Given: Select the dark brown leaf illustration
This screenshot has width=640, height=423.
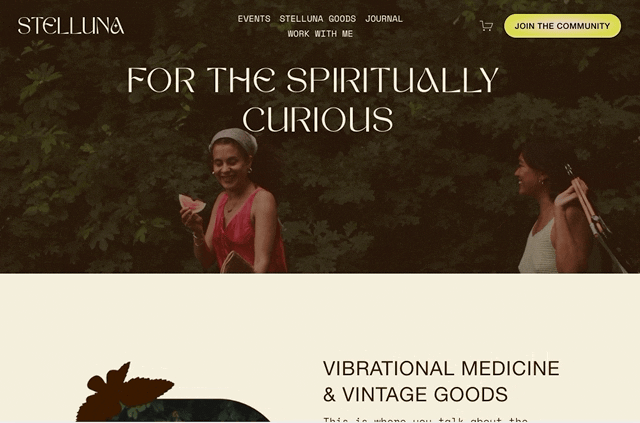Looking at the screenshot, I should (x=124, y=392).
